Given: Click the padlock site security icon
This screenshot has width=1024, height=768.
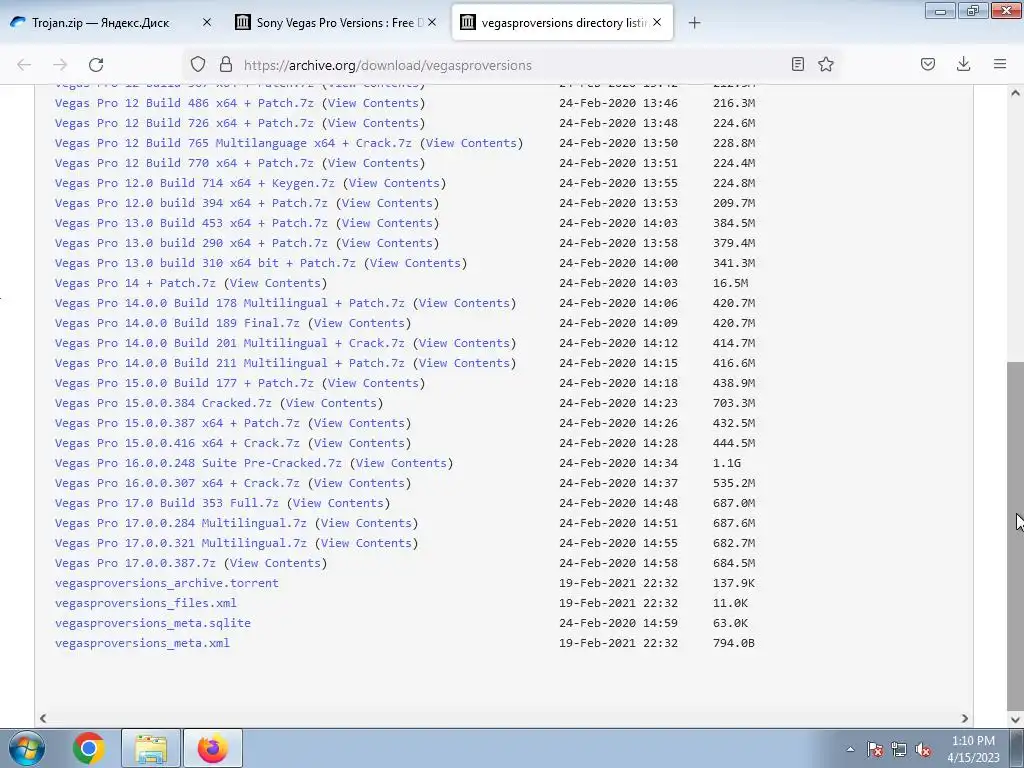Looking at the screenshot, I should (226, 64).
